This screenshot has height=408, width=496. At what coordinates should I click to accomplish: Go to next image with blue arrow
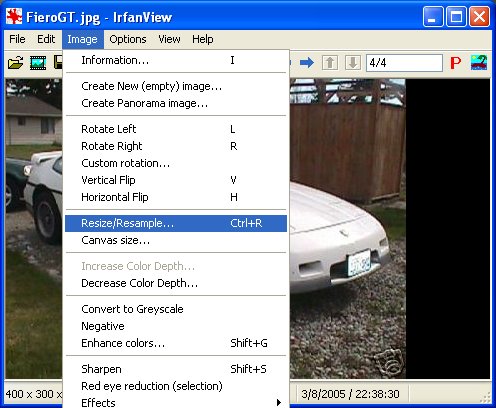coord(307,62)
